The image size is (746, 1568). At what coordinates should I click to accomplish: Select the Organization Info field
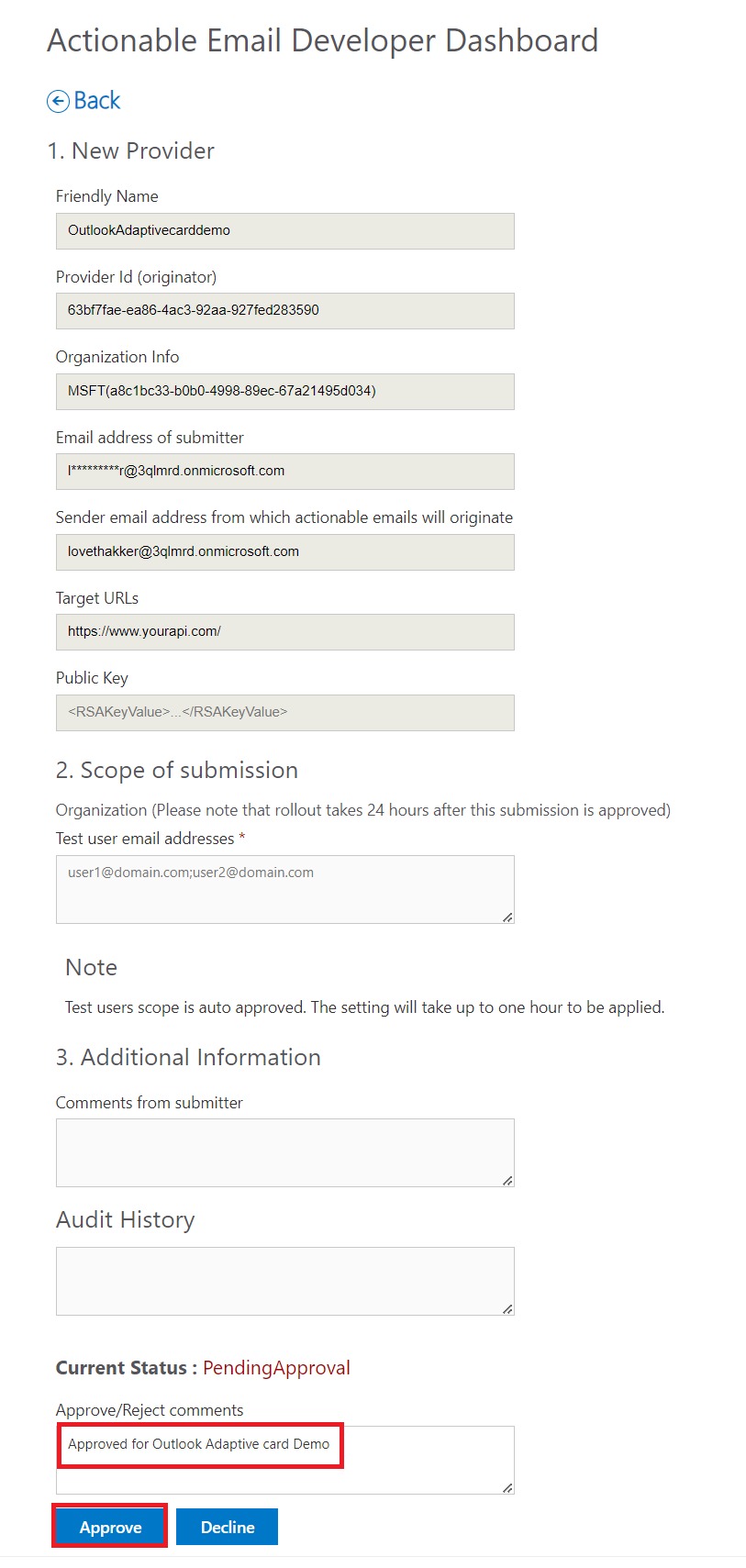pos(284,392)
